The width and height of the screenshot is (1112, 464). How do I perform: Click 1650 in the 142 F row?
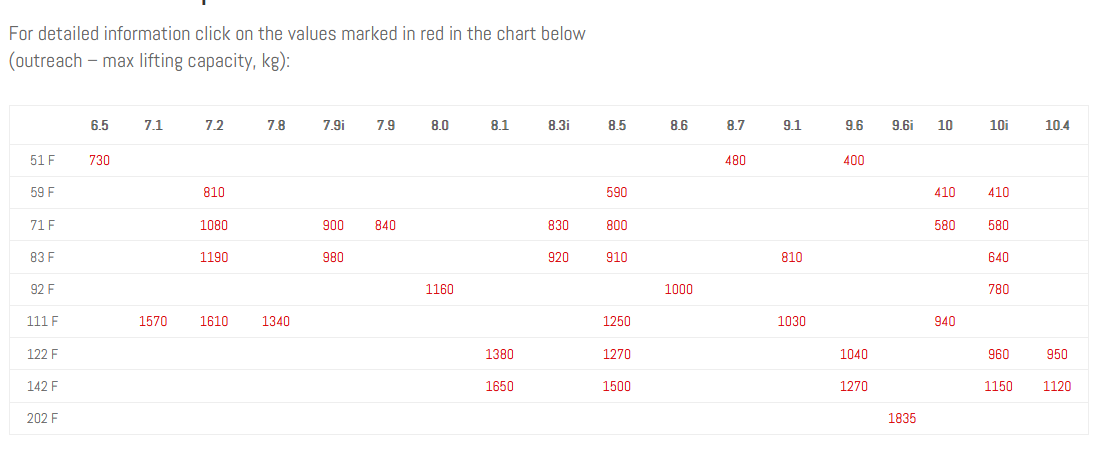click(x=499, y=387)
